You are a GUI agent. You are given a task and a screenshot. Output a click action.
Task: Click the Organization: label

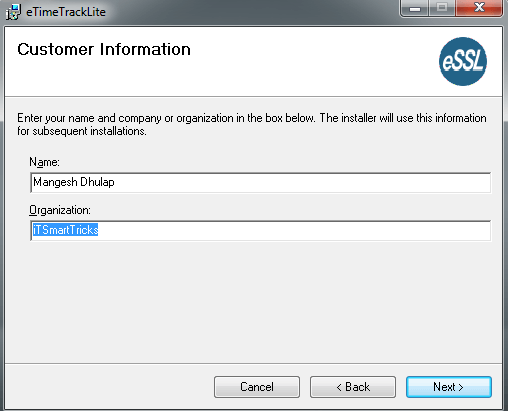(x=60, y=210)
